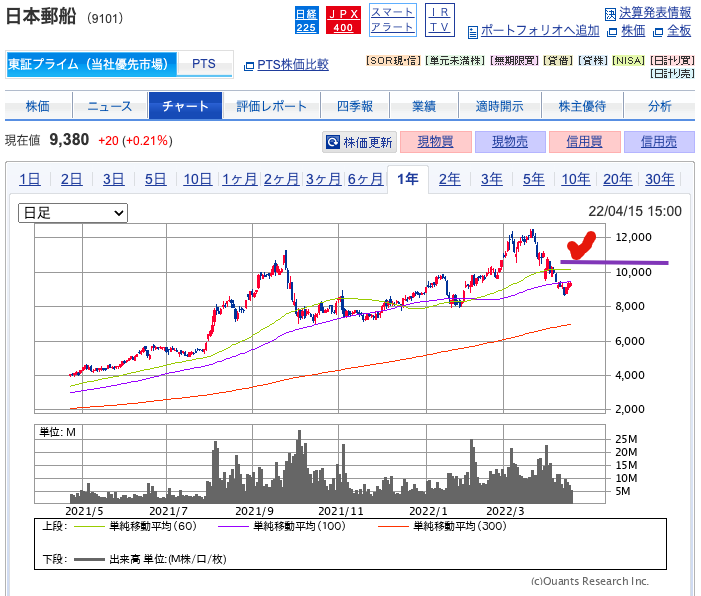The height and width of the screenshot is (596, 701).
Task: Open the 株主優待 tab
Action: click(x=582, y=106)
